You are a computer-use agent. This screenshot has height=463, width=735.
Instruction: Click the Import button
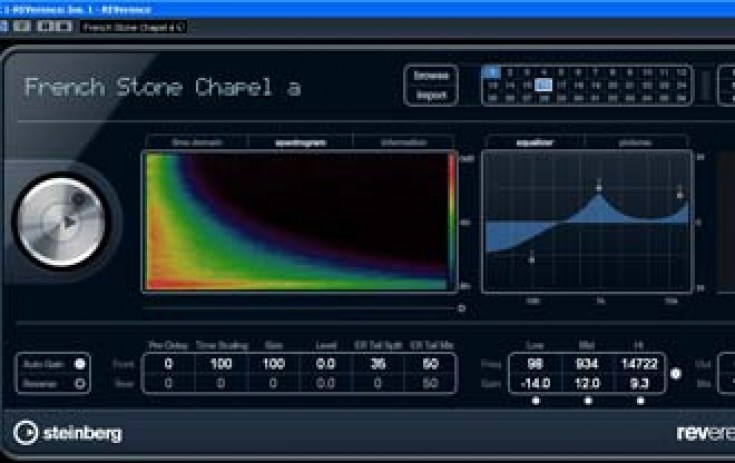click(x=431, y=95)
